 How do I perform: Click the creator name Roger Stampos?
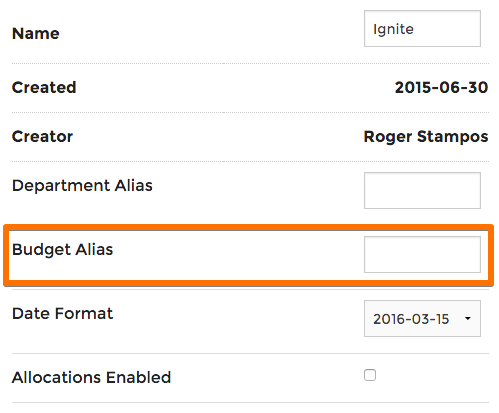(x=426, y=137)
